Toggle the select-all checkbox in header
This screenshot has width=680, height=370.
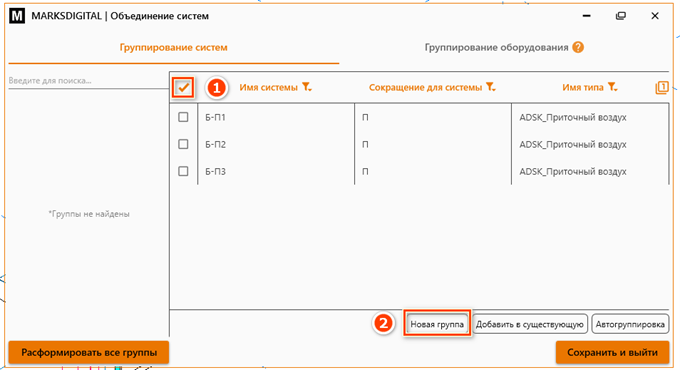tap(183, 88)
